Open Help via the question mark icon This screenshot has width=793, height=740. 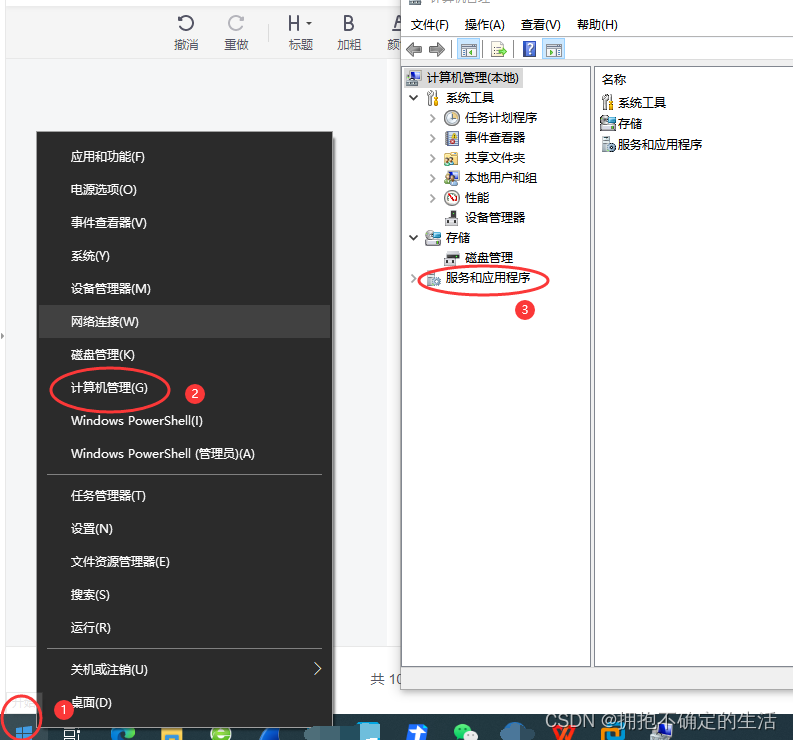coord(530,49)
